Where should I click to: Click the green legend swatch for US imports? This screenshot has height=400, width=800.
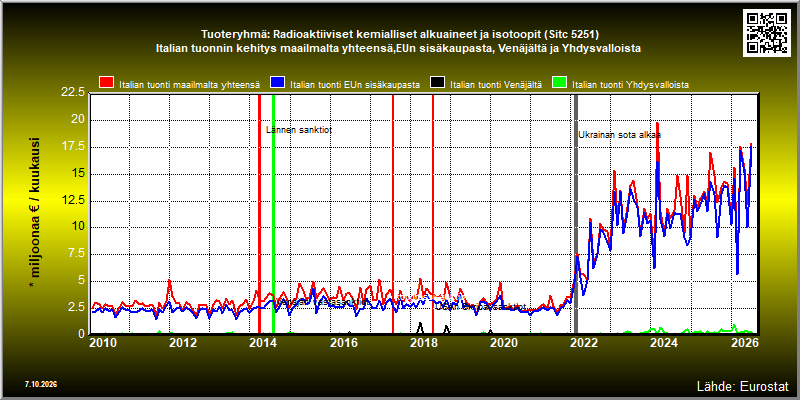pyautogui.click(x=560, y=83)
